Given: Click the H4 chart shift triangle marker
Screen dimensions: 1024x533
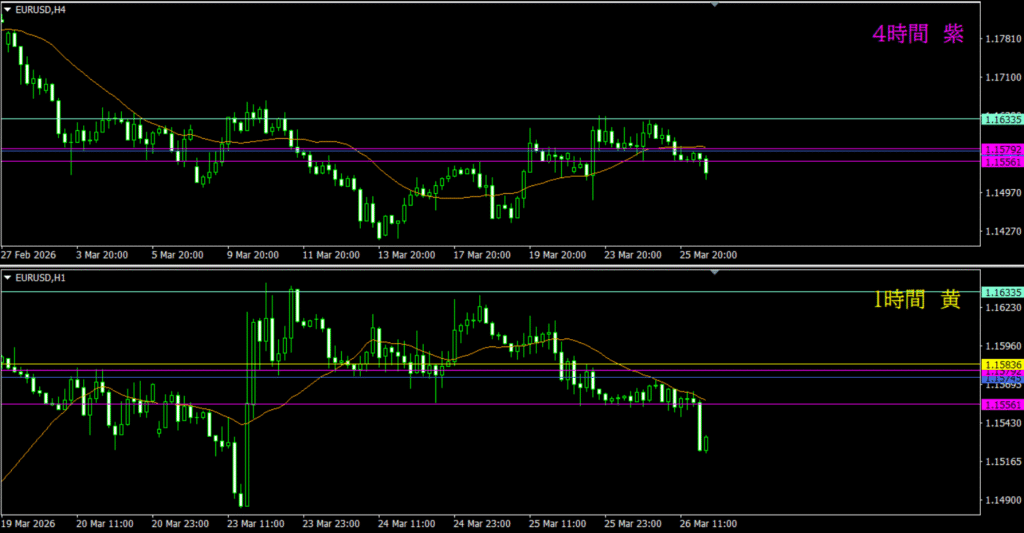Looking at the screenshot, I should pos(714,5).
